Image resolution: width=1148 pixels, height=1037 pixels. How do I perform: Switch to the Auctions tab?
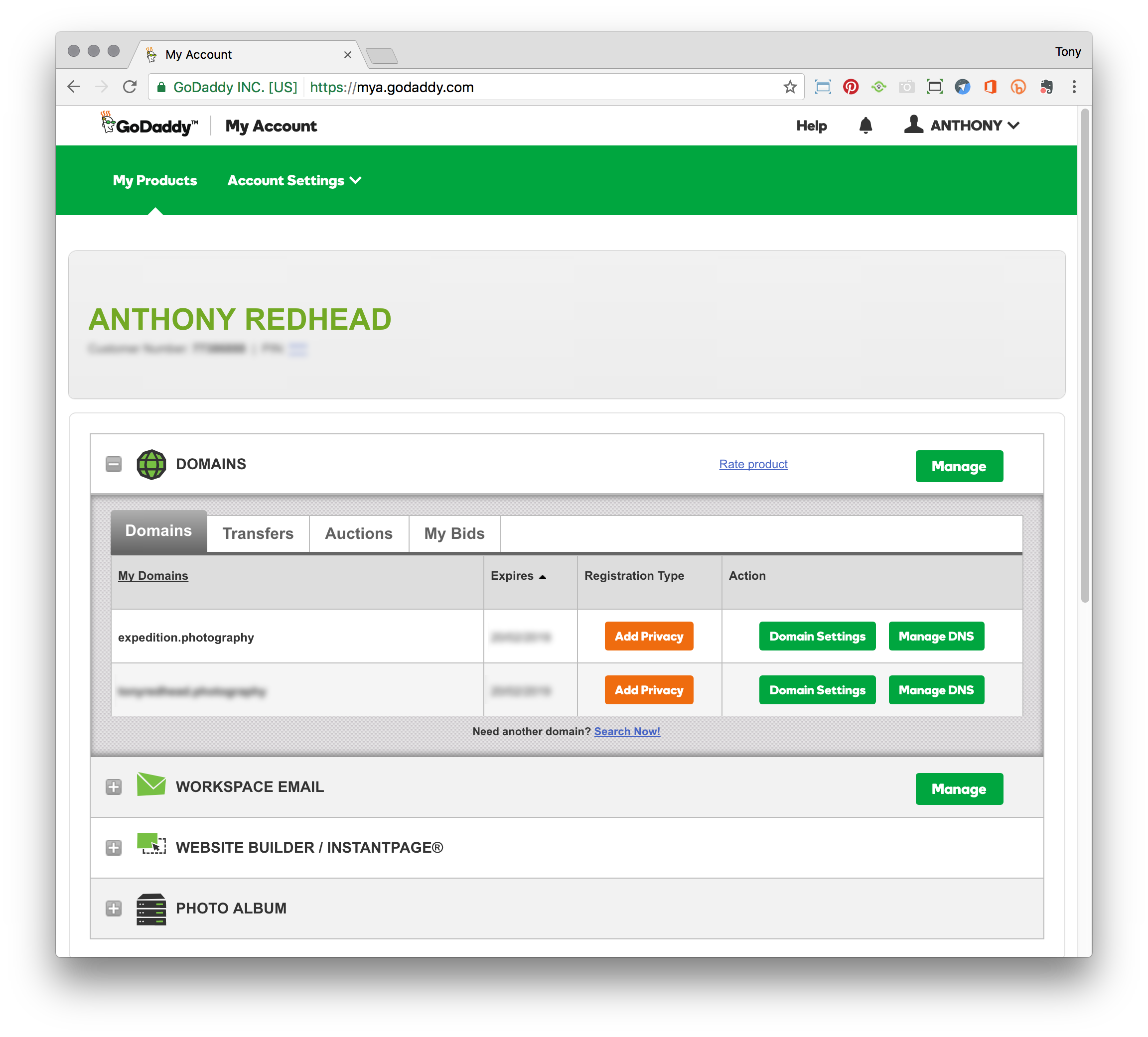(358, 534)
